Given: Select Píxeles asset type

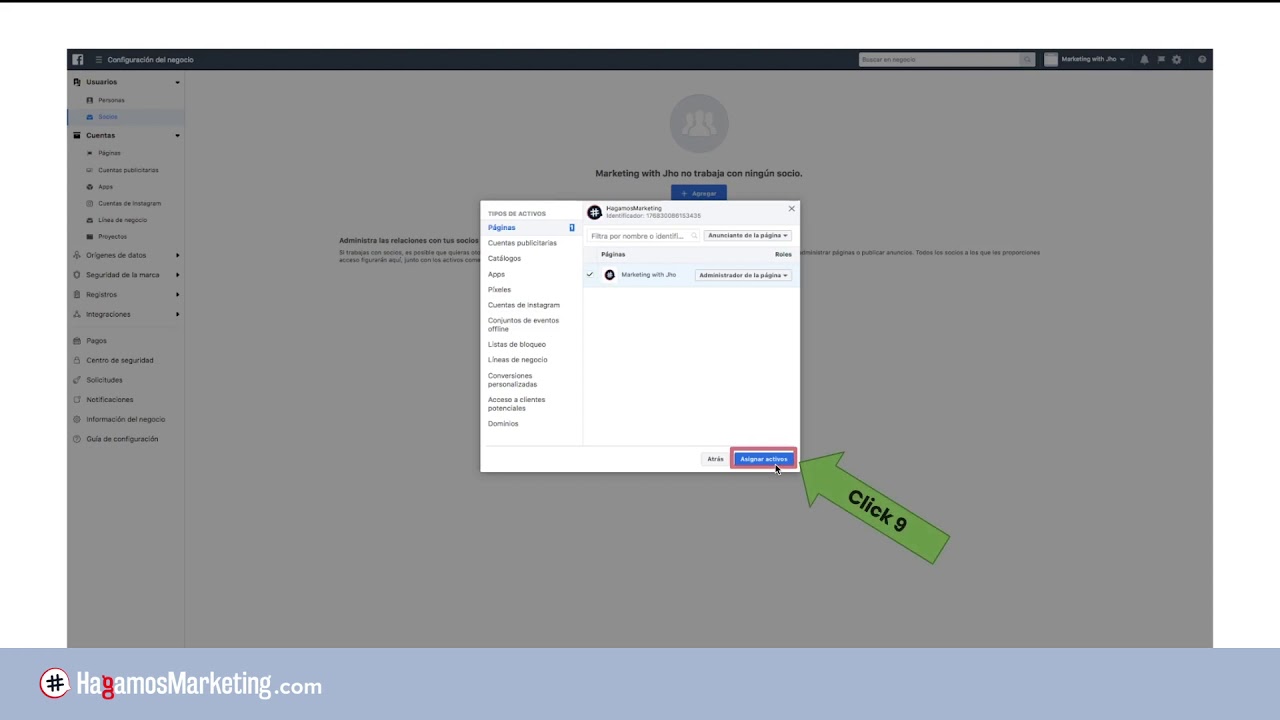Looking at the screenshot, I should (499, 289).
